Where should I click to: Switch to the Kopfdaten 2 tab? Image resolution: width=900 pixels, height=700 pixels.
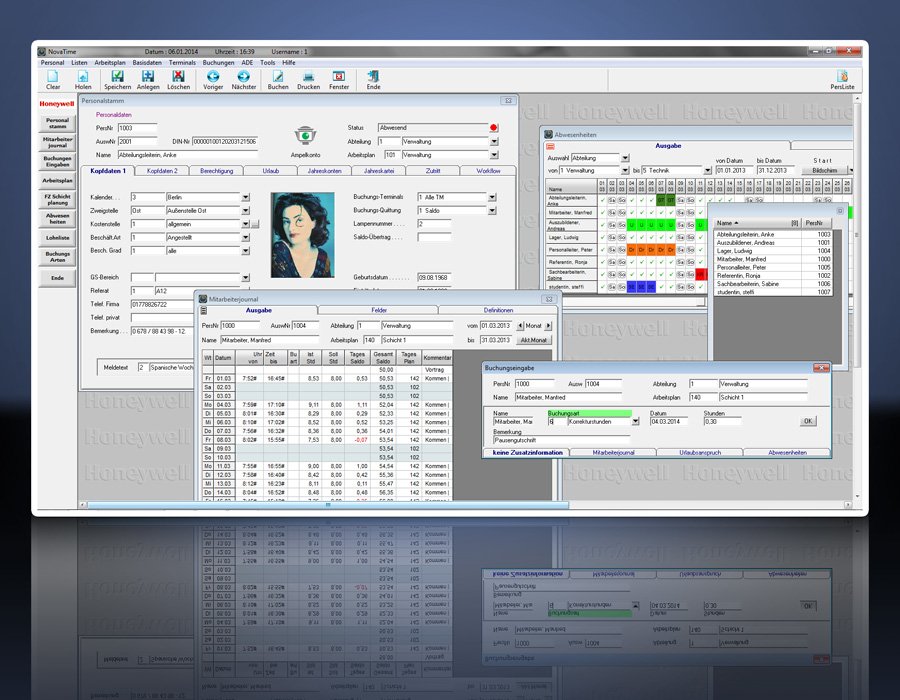tap(162, 170)
